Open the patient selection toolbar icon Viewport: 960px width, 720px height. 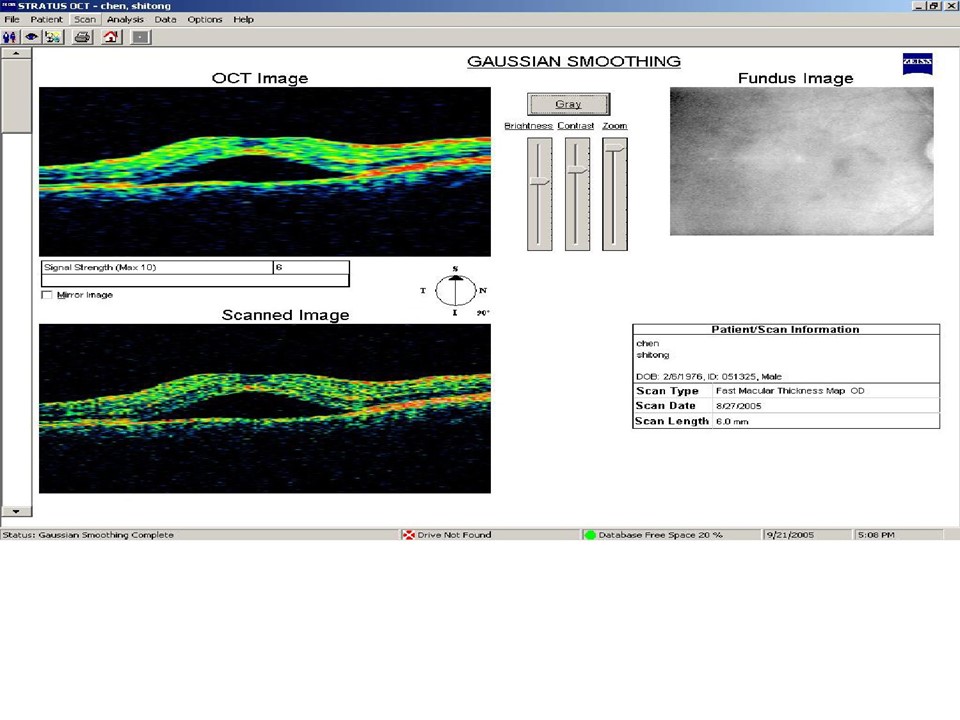pyautogui.click(x=10, y=37)
